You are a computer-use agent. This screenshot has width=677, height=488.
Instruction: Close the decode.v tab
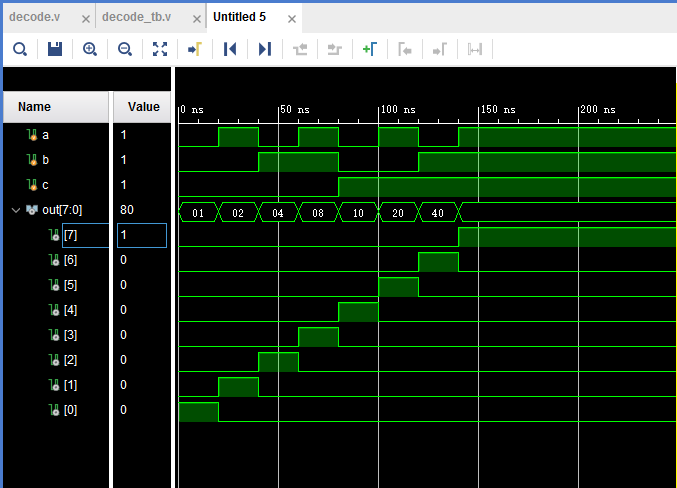(x=84, y=19)
